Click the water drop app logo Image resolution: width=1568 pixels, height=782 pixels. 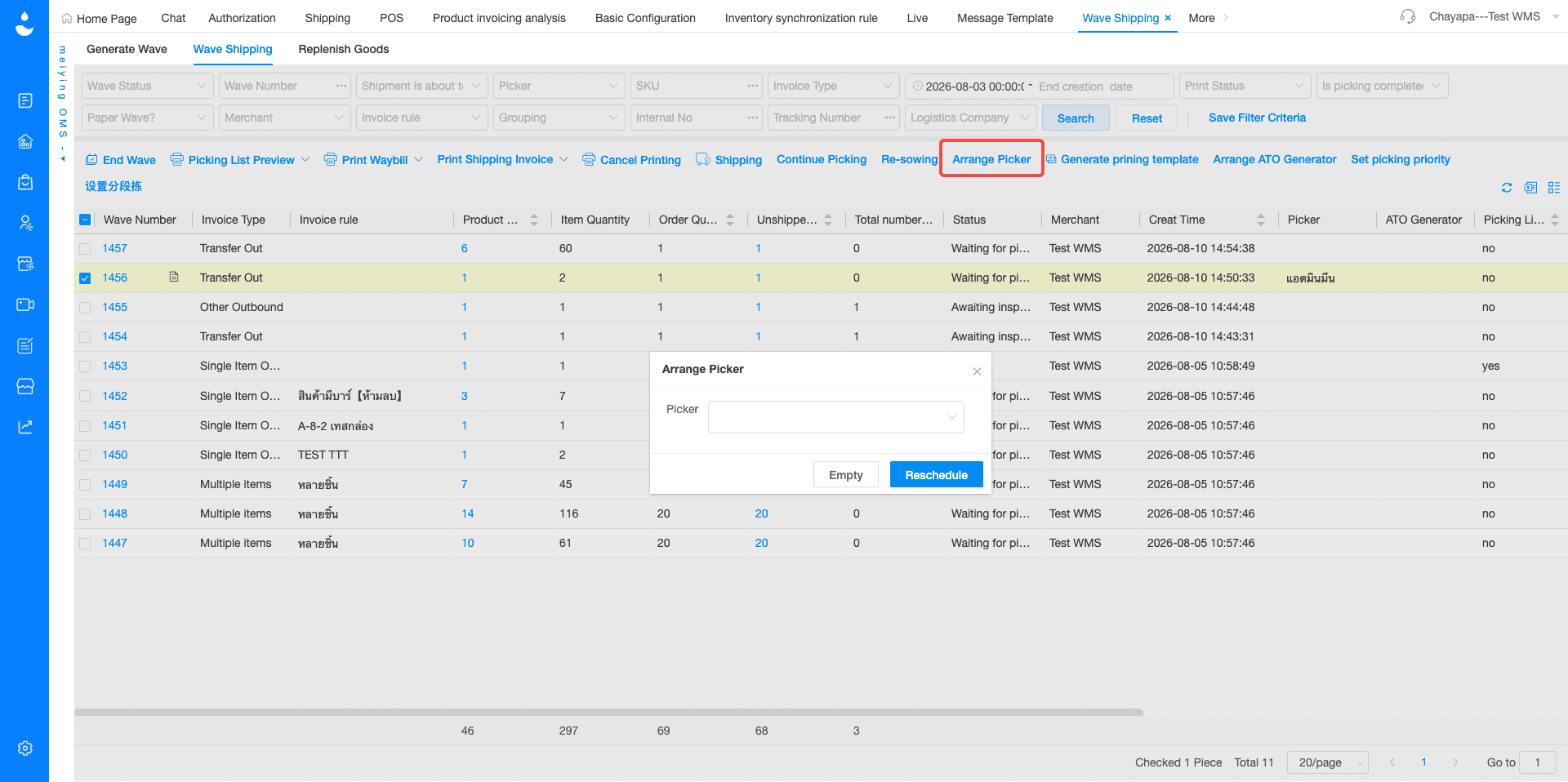24,24
